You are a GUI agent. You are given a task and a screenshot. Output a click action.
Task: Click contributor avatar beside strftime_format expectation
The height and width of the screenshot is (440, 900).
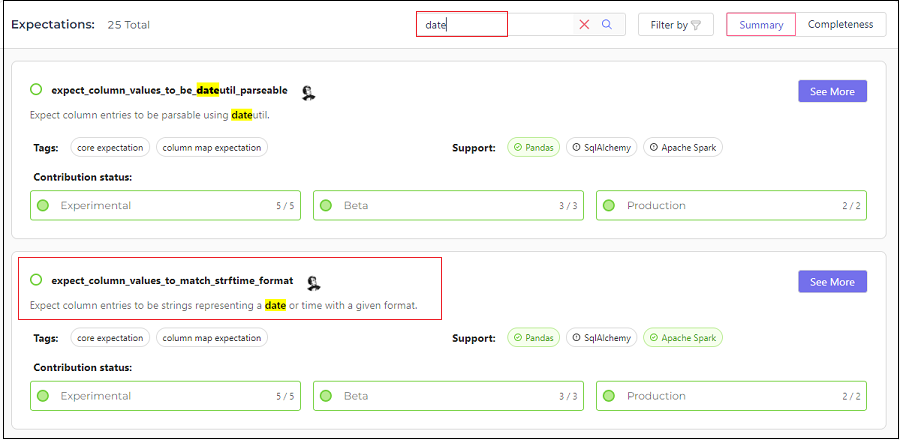point(314,282)
